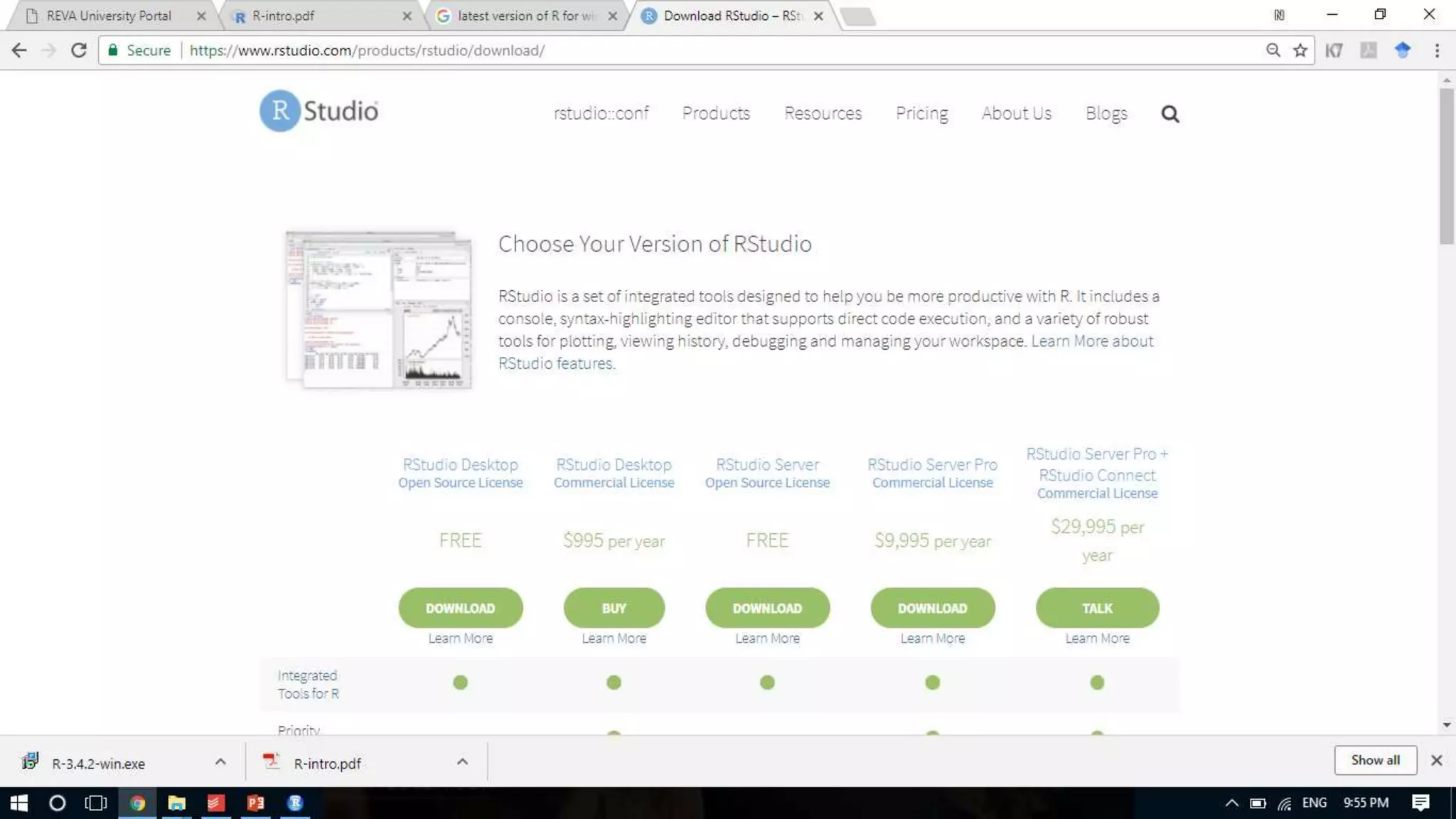Download RStudio Desktop Open Source License
1456x819 pixels.
pos(460,608)
